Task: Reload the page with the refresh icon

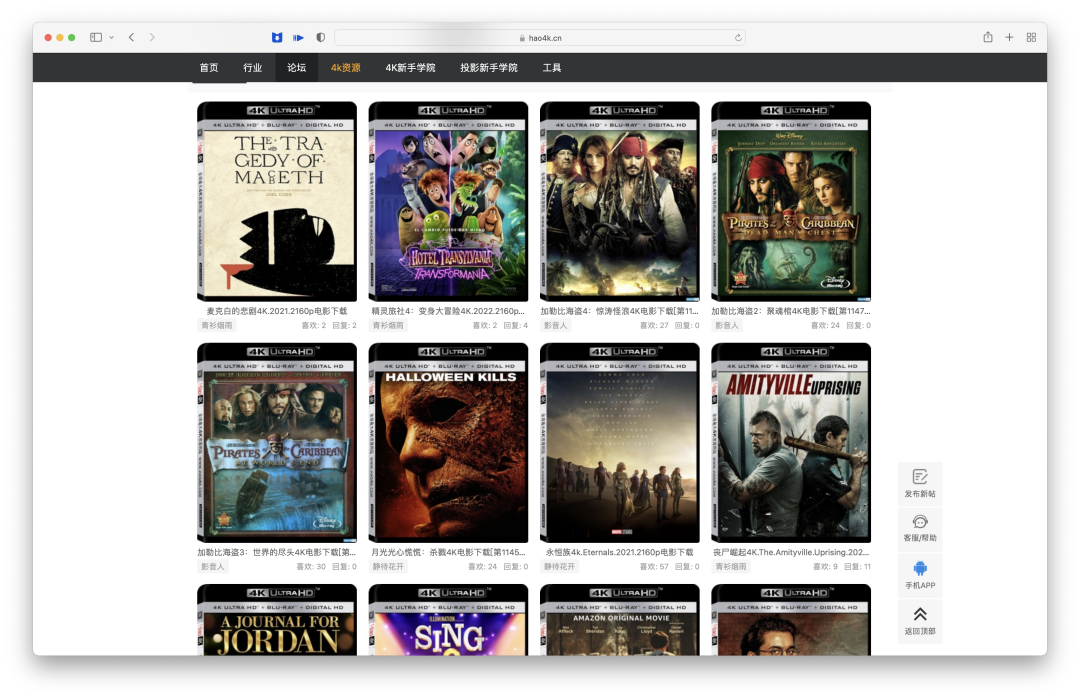Action: point(738,38)
